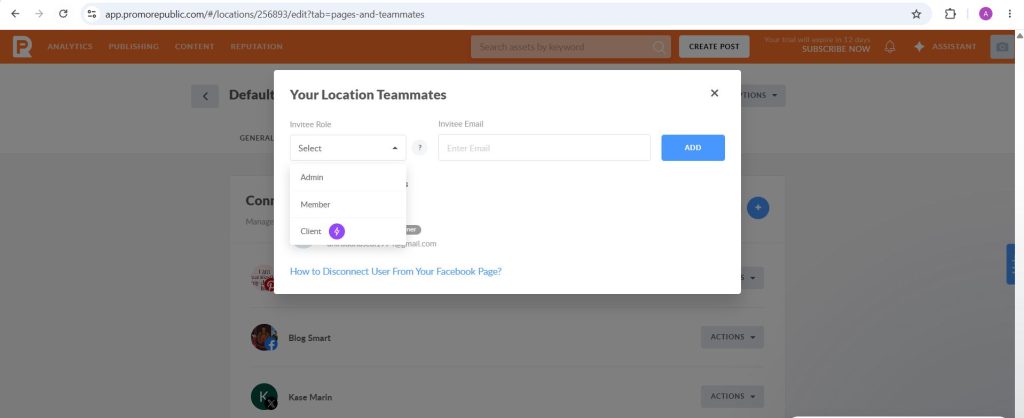
Task: Click the back arrow button
Action: 205,96
